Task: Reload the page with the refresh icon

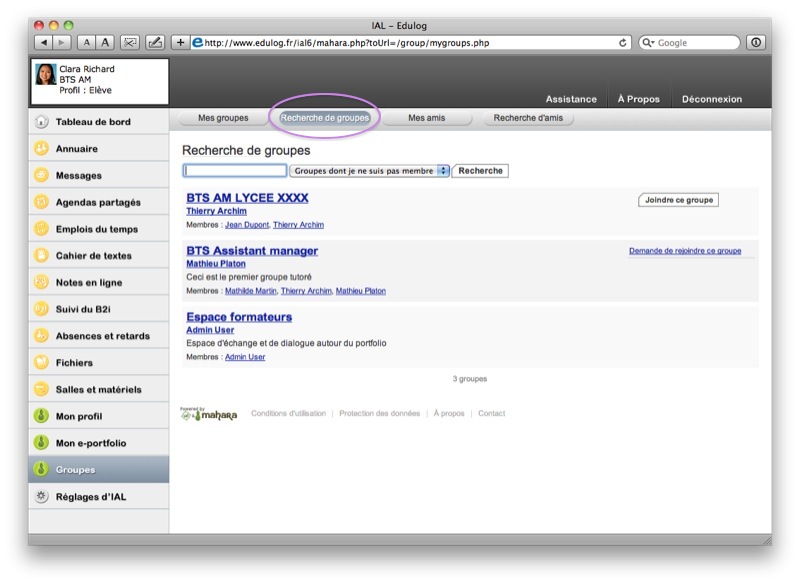Action: (x=624, y=43)
